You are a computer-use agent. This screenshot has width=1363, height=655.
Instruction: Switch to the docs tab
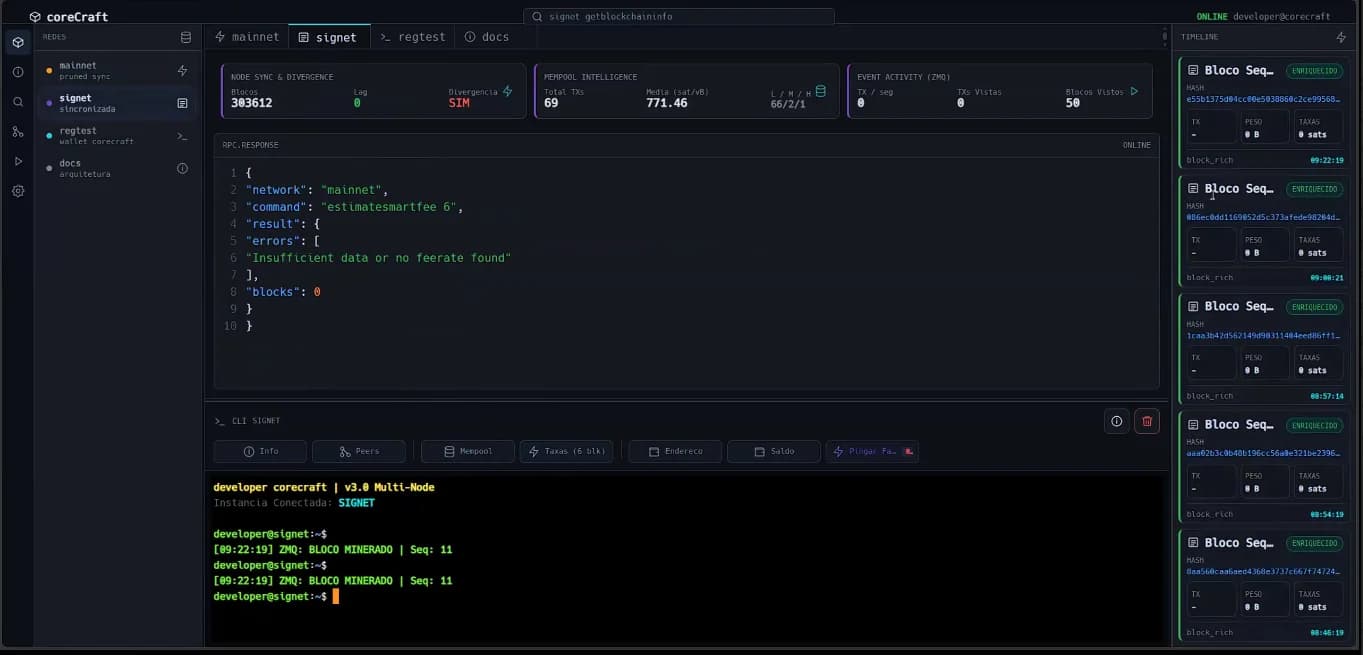tap(487, 37)
